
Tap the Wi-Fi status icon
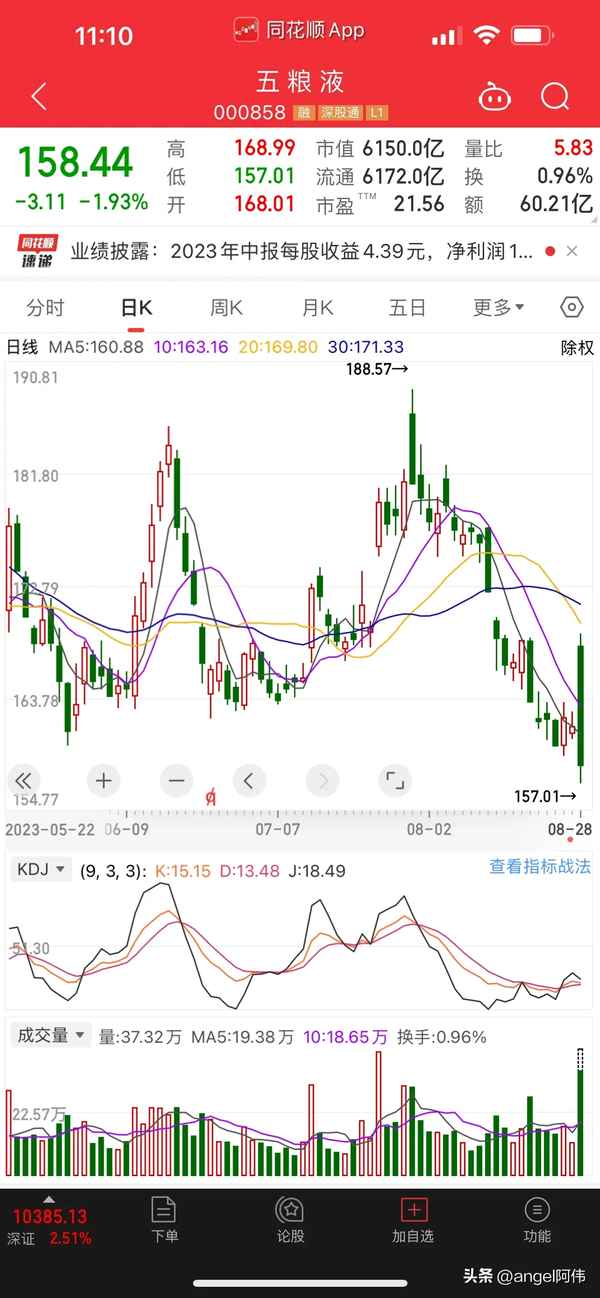tap(487, 36)
